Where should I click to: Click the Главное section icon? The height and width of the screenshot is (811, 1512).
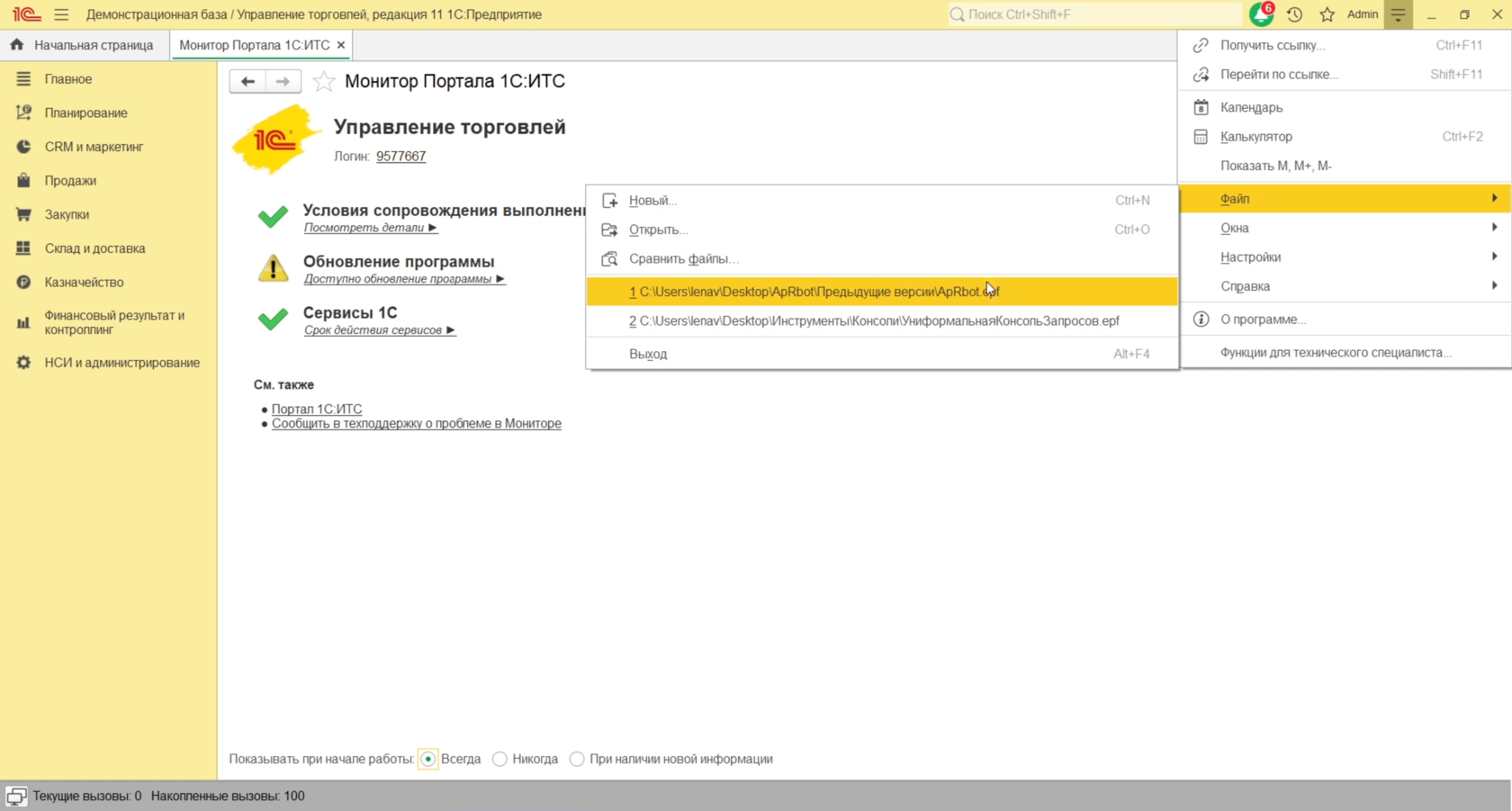pos(23,79)
